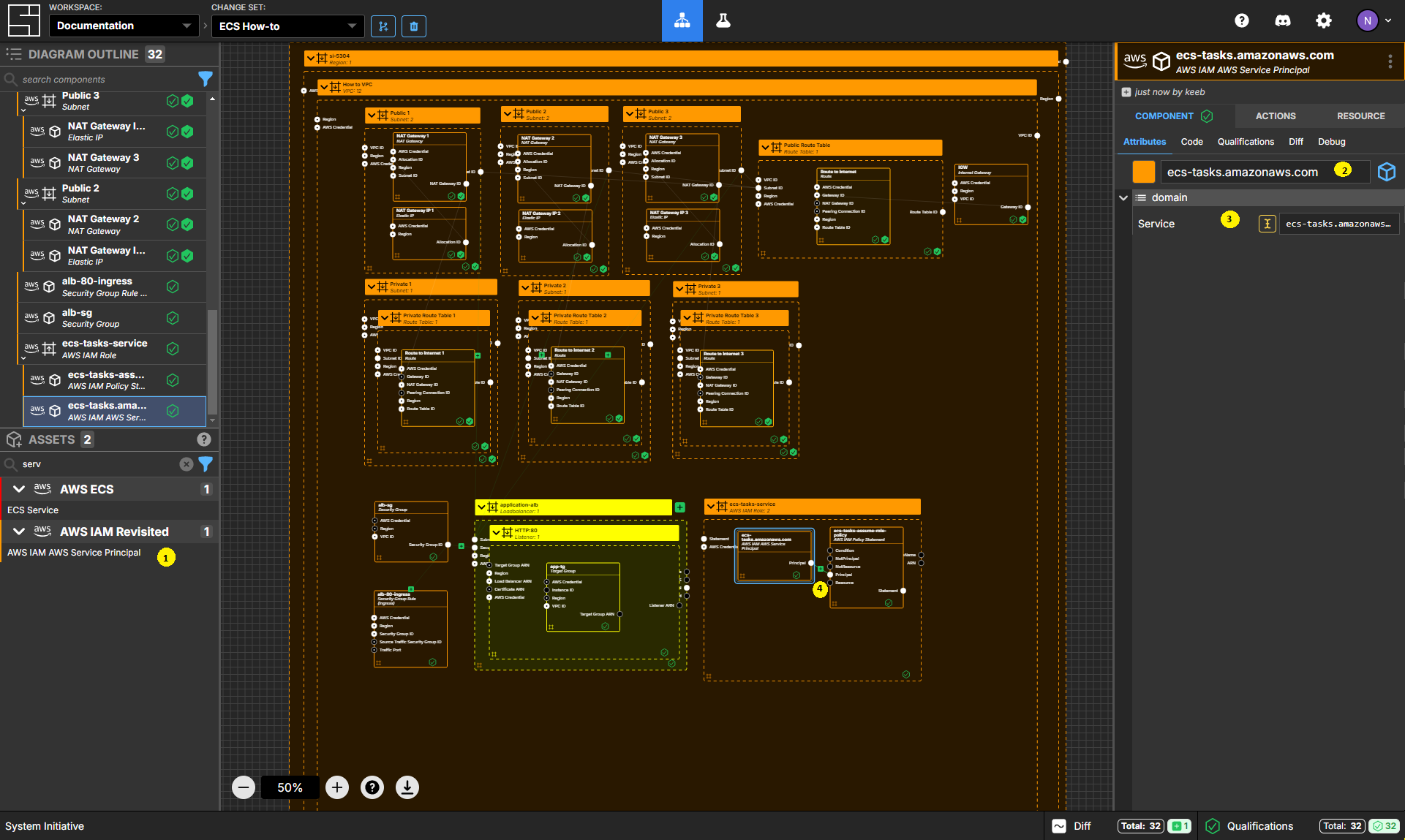Zoom in with the plus button
Image resolution: width=1405 pixels, height=840 pixels.
point(337,787)
